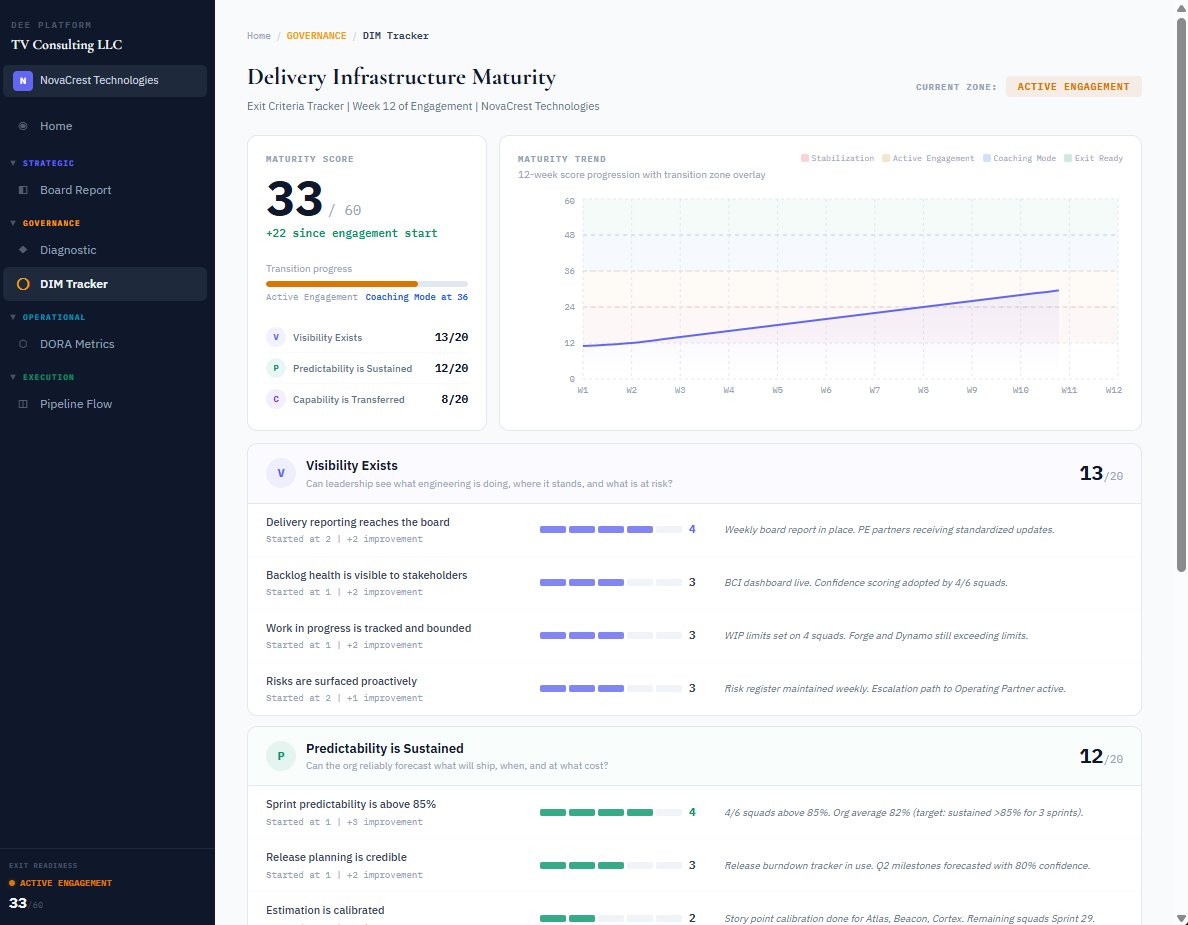Click 'Sprint predictability is above 85%' title
This screenshot has height=925, width=1188.
tap(351, 805)
